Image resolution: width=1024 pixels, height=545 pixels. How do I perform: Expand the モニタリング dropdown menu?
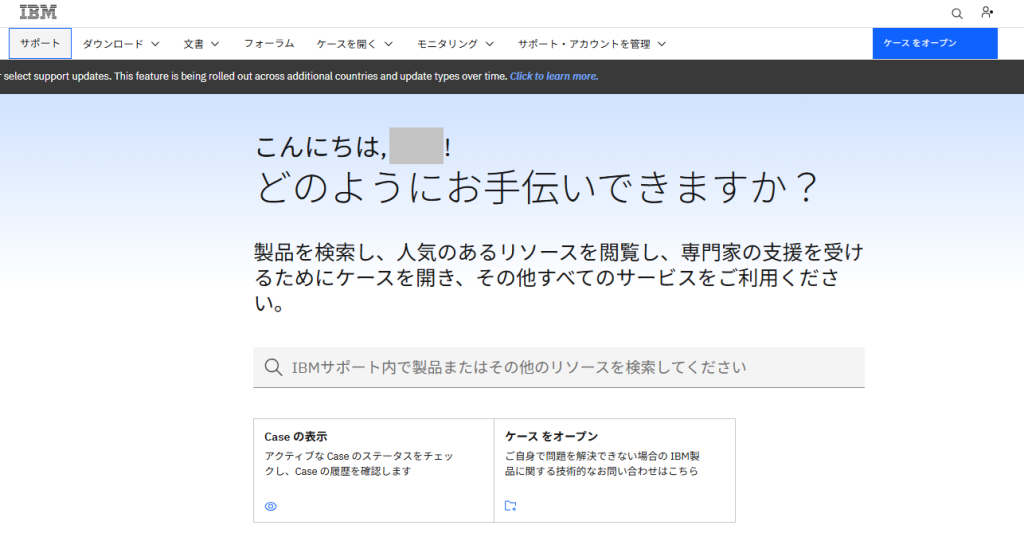point(455,44)
